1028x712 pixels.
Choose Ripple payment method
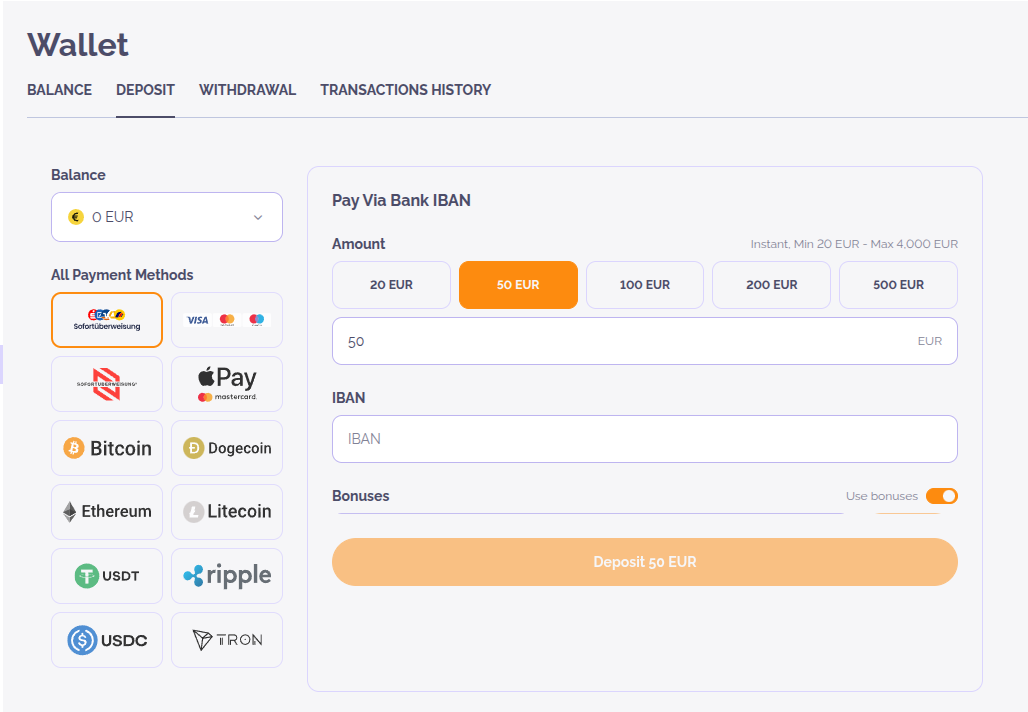pos(227,576)
